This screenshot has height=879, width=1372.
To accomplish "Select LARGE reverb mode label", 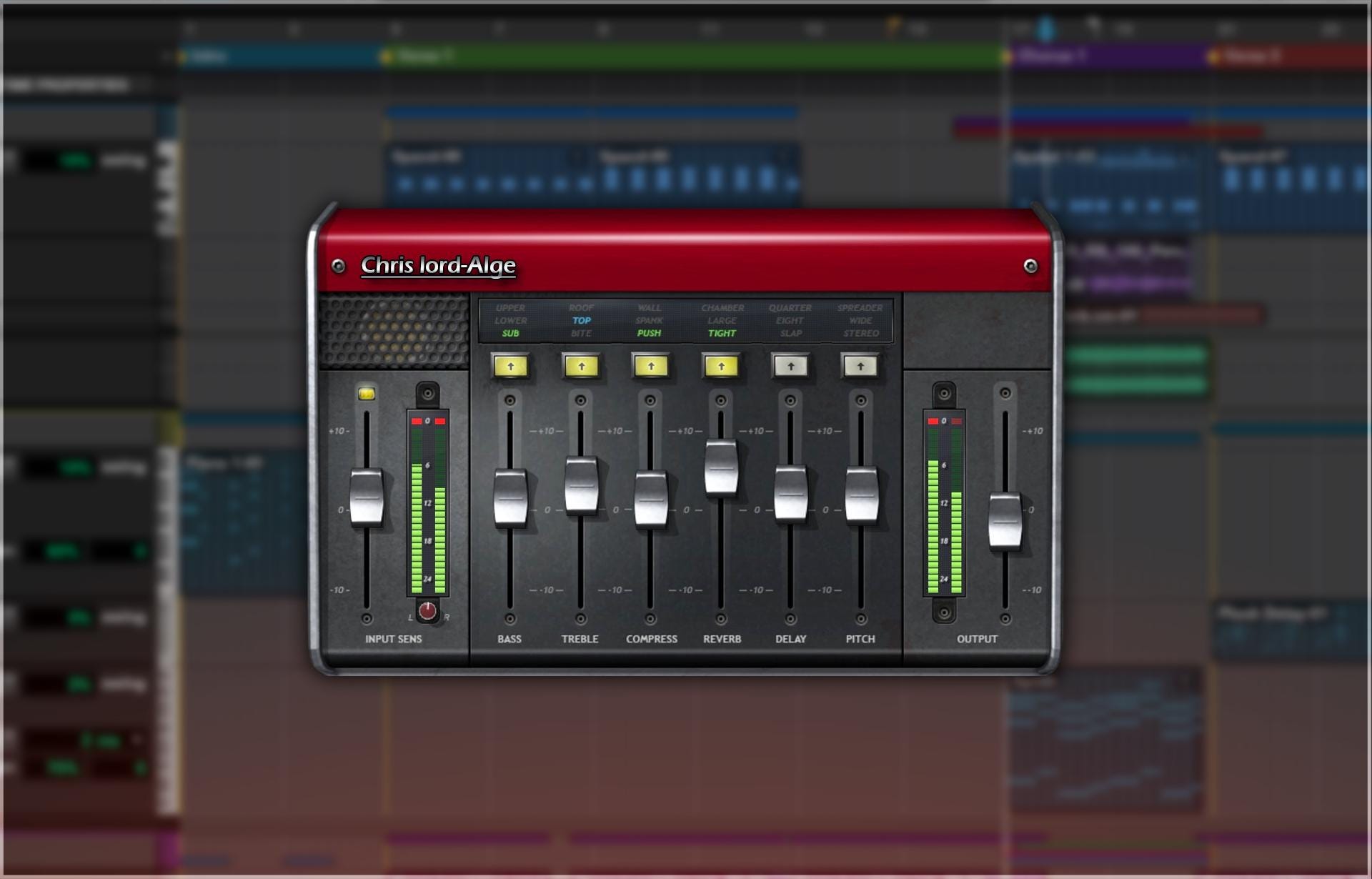I will coord(722,321).
